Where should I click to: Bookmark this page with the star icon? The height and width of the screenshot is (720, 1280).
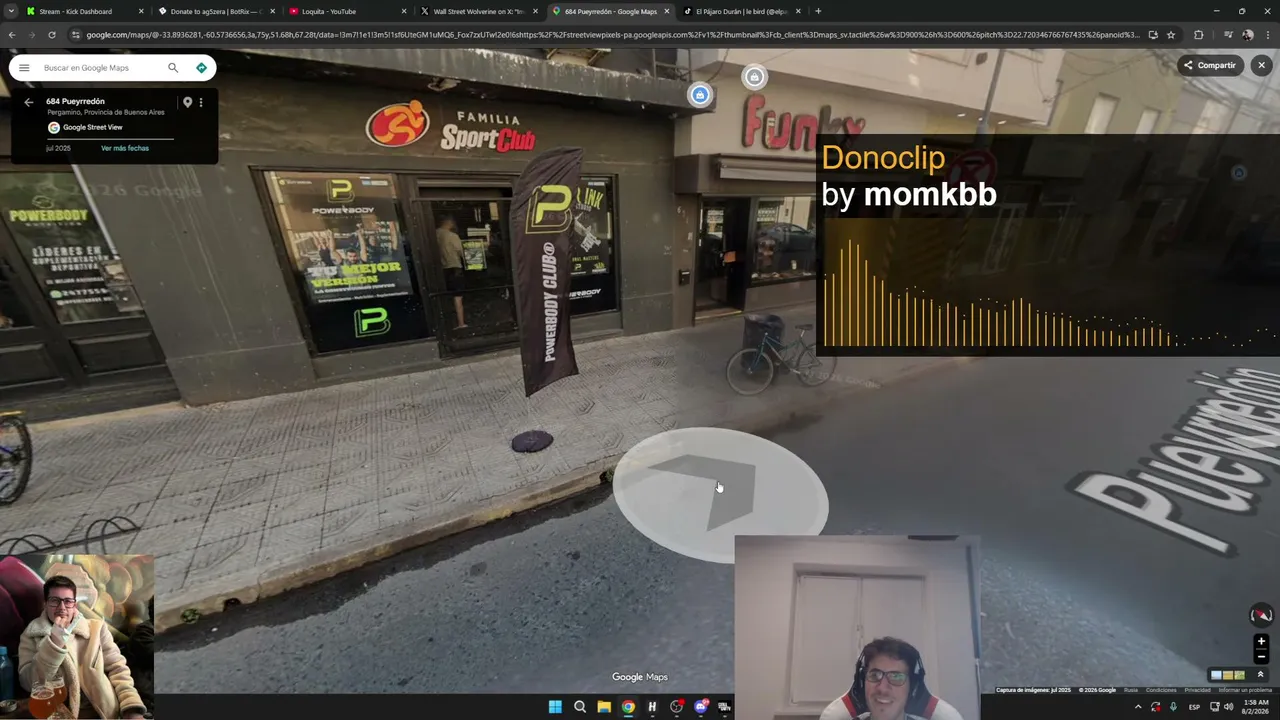(x=1171, y=35)
